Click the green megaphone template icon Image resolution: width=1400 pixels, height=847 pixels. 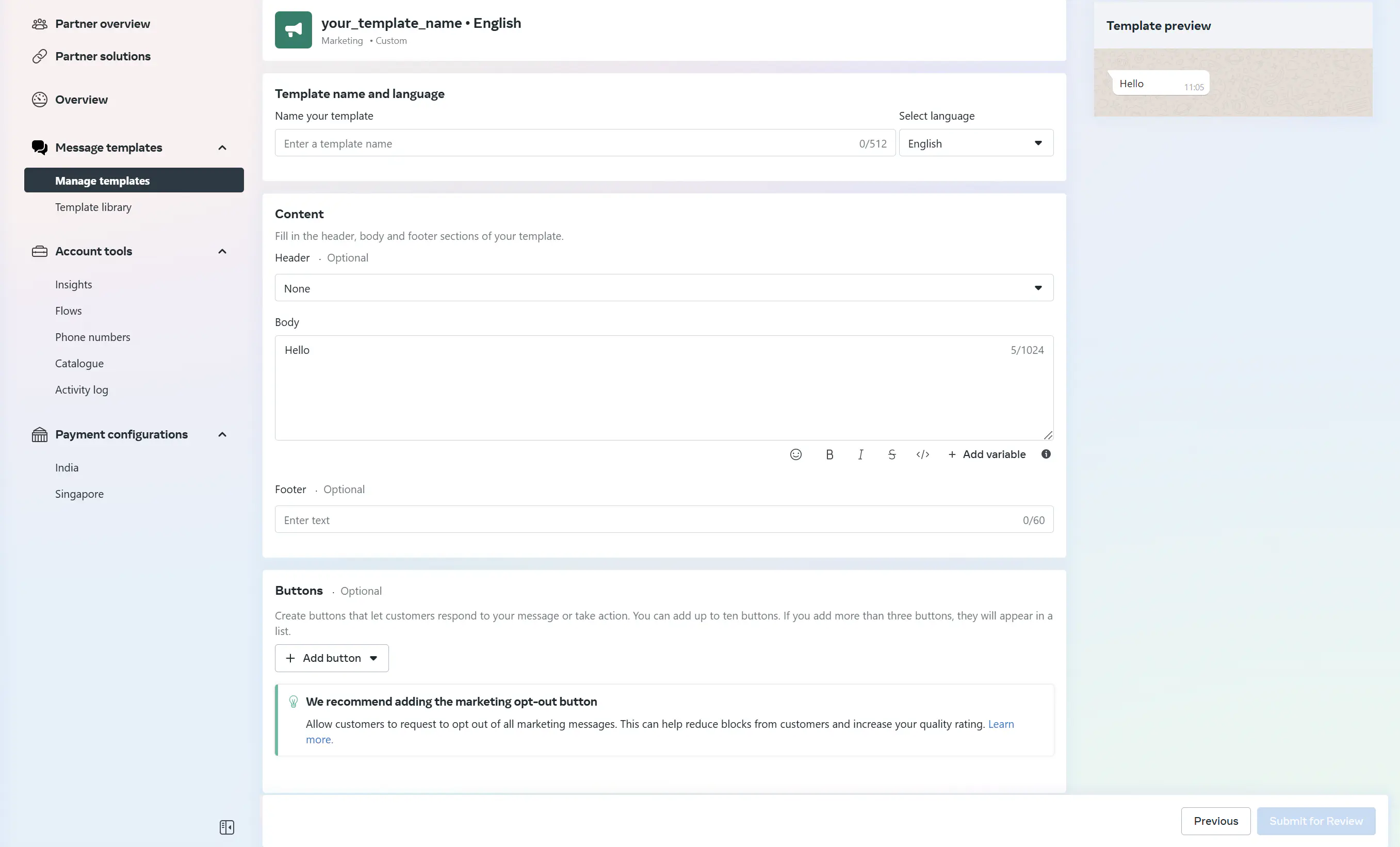click(293, 29)
